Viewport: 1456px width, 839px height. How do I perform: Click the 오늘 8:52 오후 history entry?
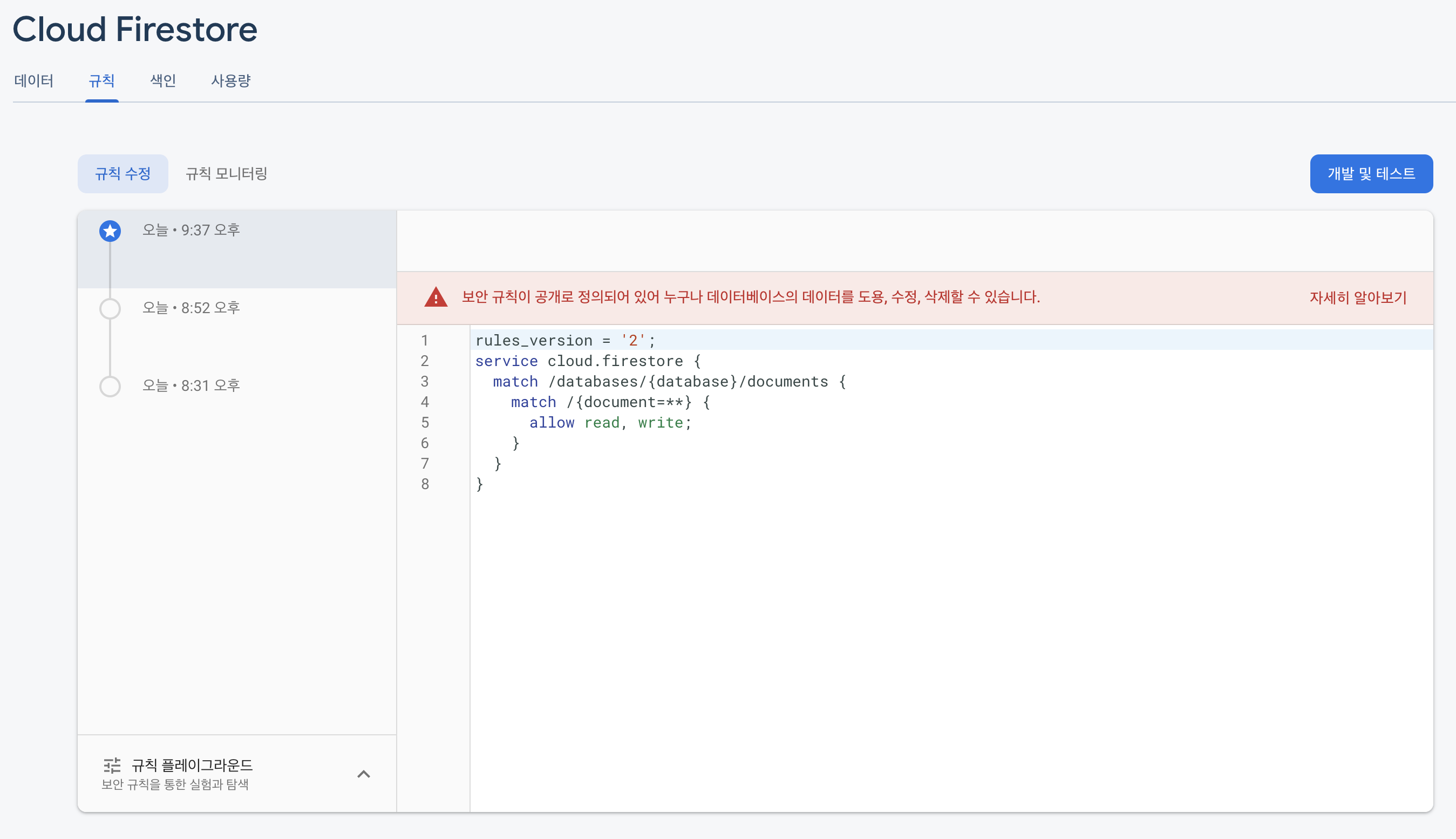pos(191,308)
